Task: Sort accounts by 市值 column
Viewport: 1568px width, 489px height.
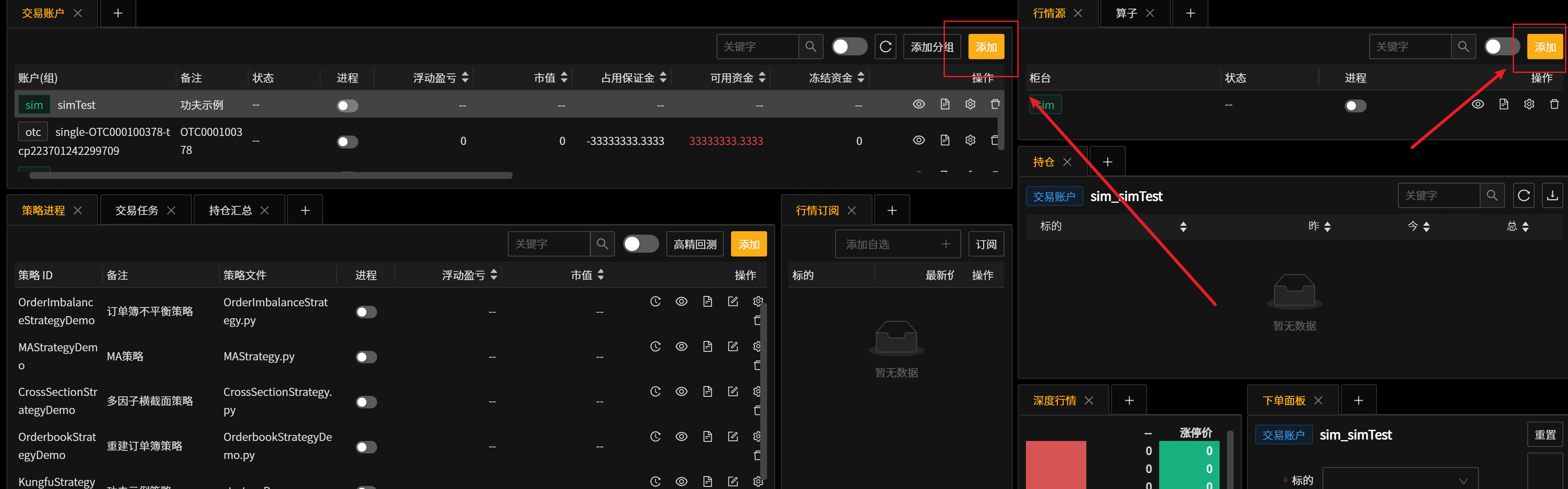Action: pyautogui.click(x=564, y=77)
